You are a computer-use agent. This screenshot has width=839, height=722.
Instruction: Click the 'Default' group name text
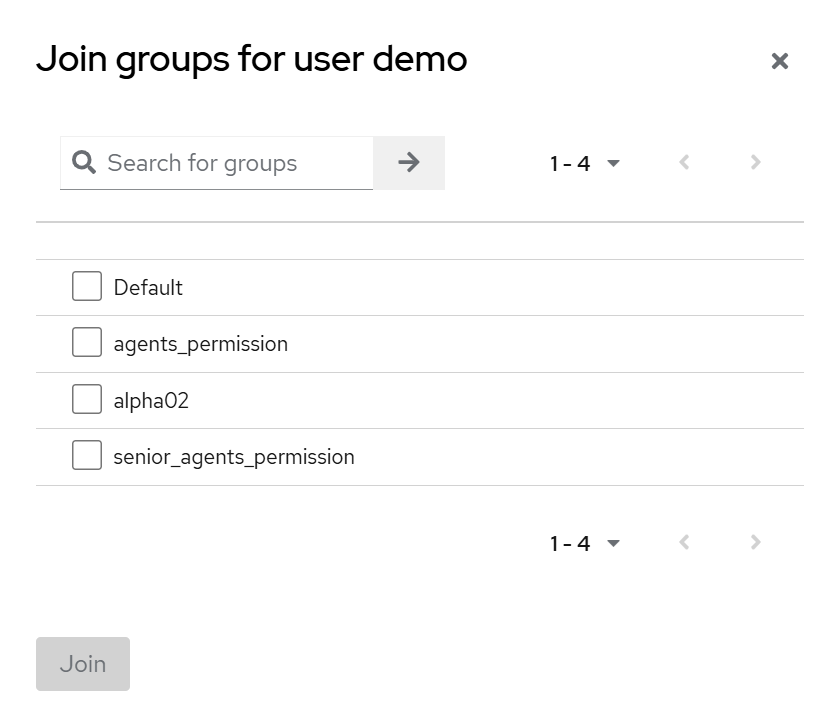click(148, 288)
